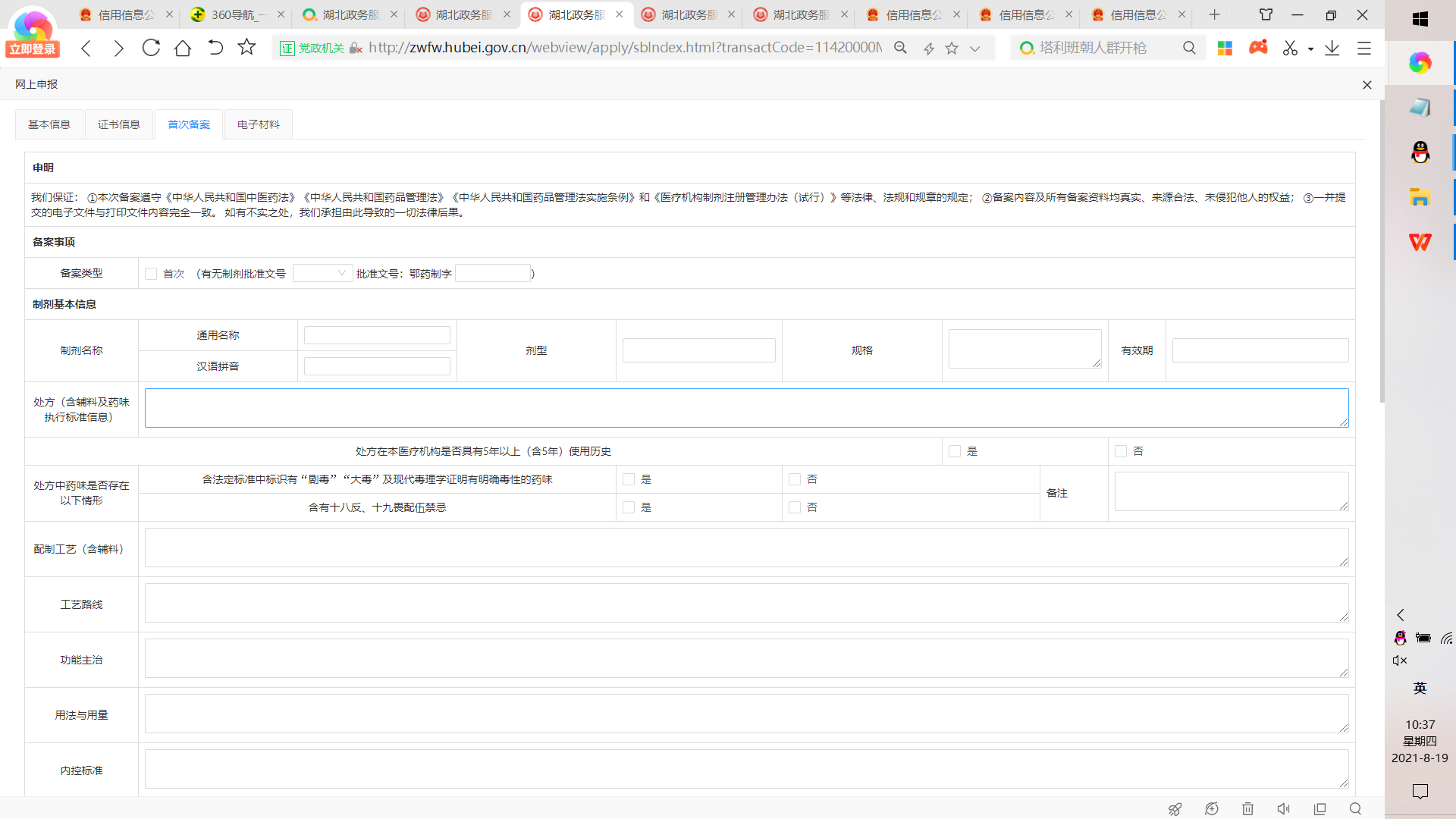Screen dimensions: 1456x819
Task: Open the scissors screenshot tool
Action: click(x=1290, y=48)
